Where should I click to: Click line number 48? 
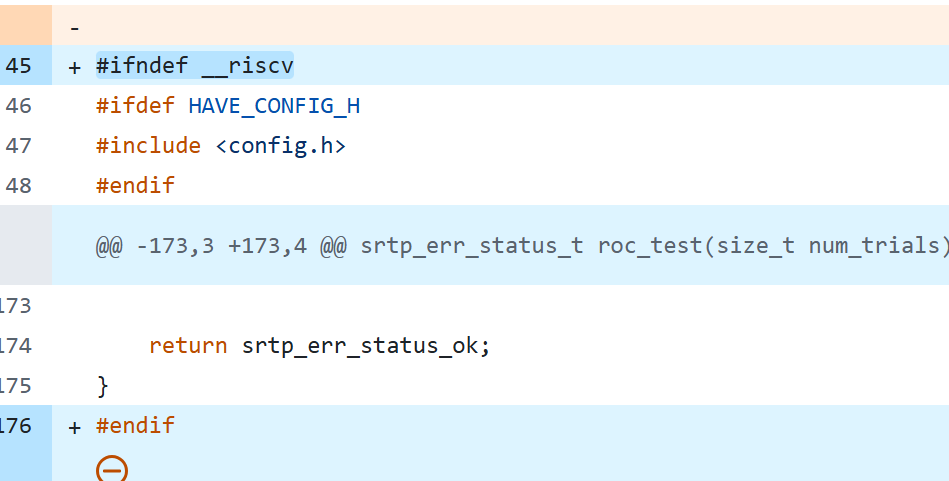tap(19, 186)
